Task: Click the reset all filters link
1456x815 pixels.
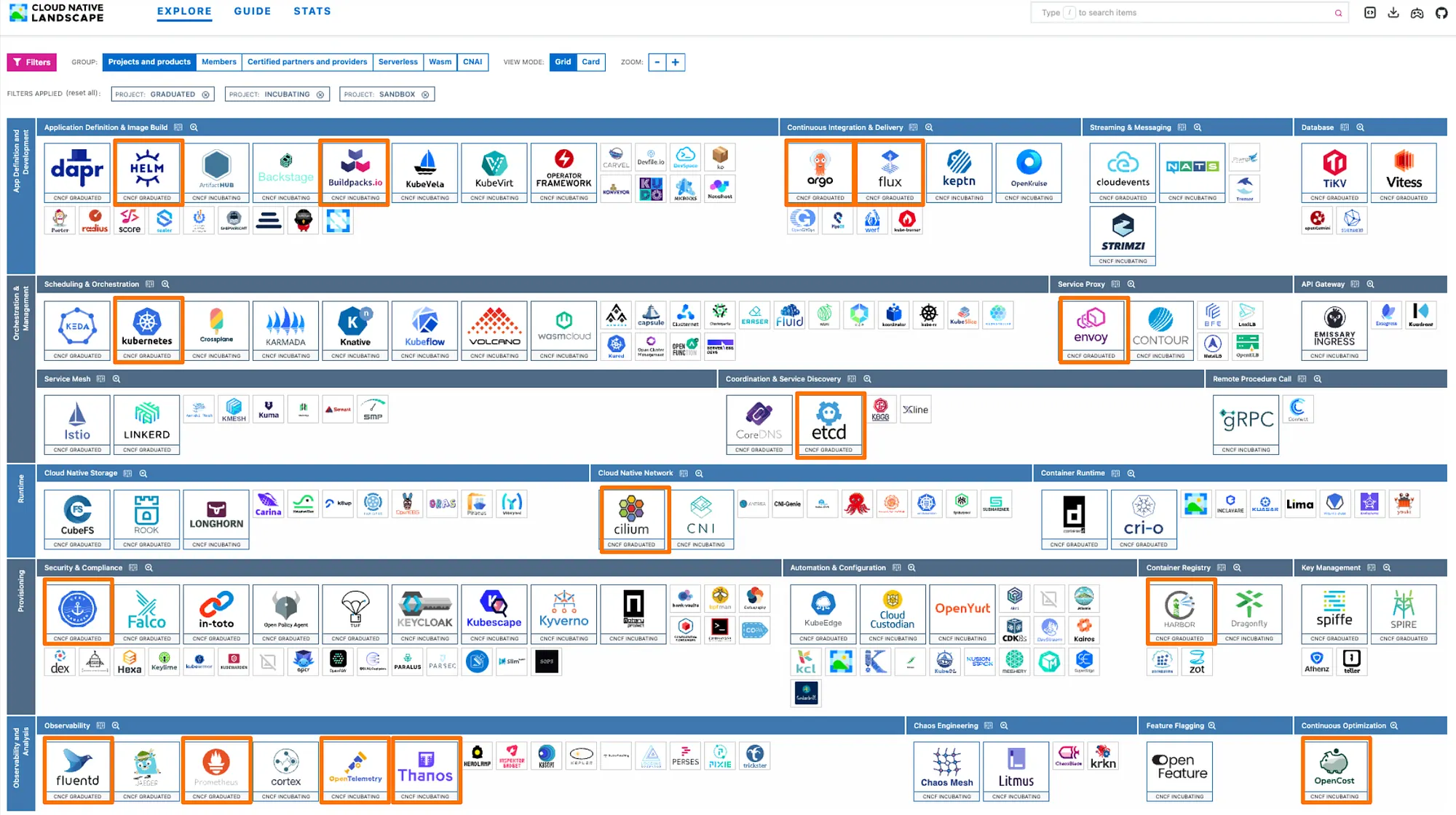Action: 82,93
